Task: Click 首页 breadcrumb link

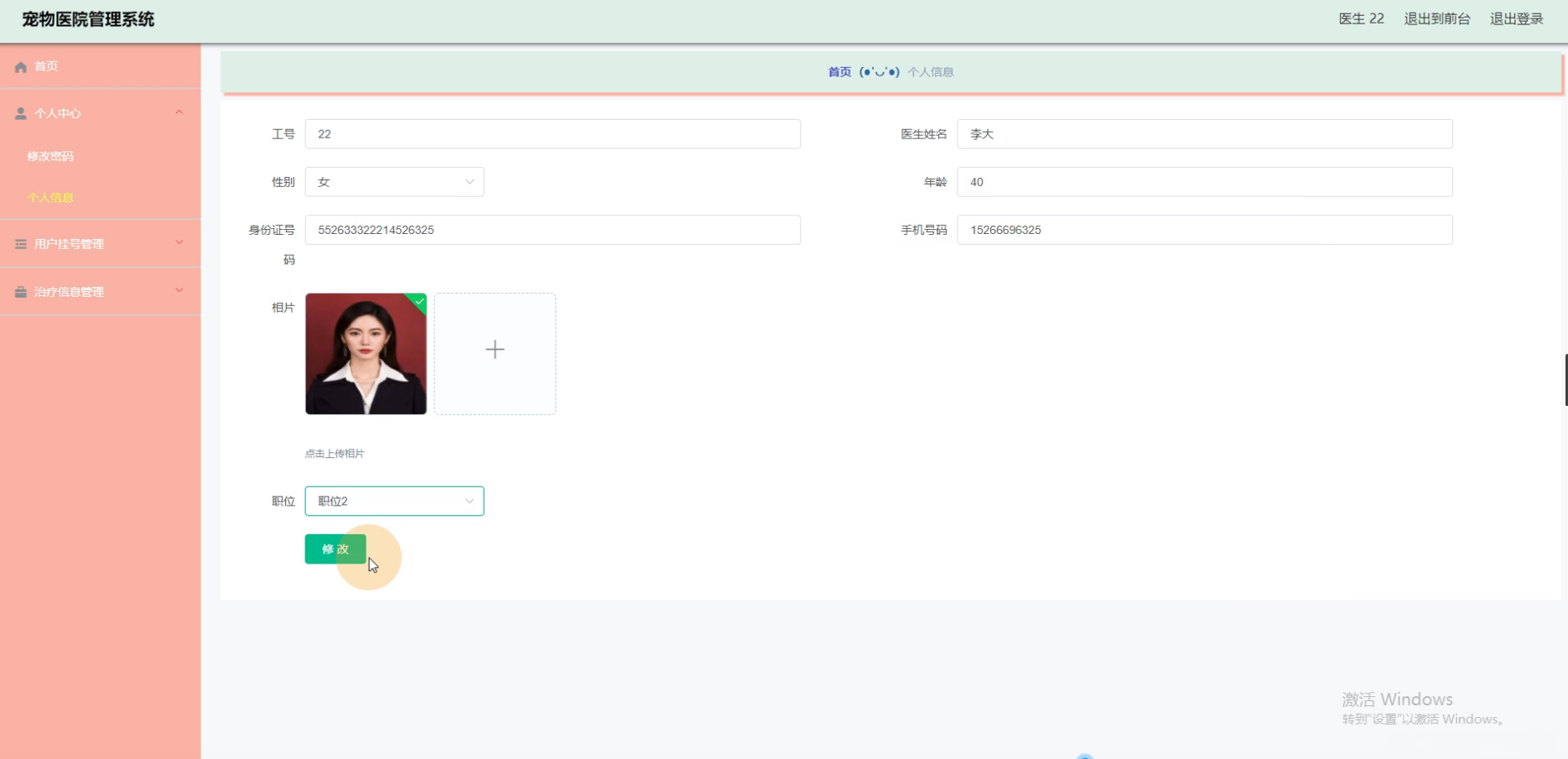Action: (x=839, y=72)
